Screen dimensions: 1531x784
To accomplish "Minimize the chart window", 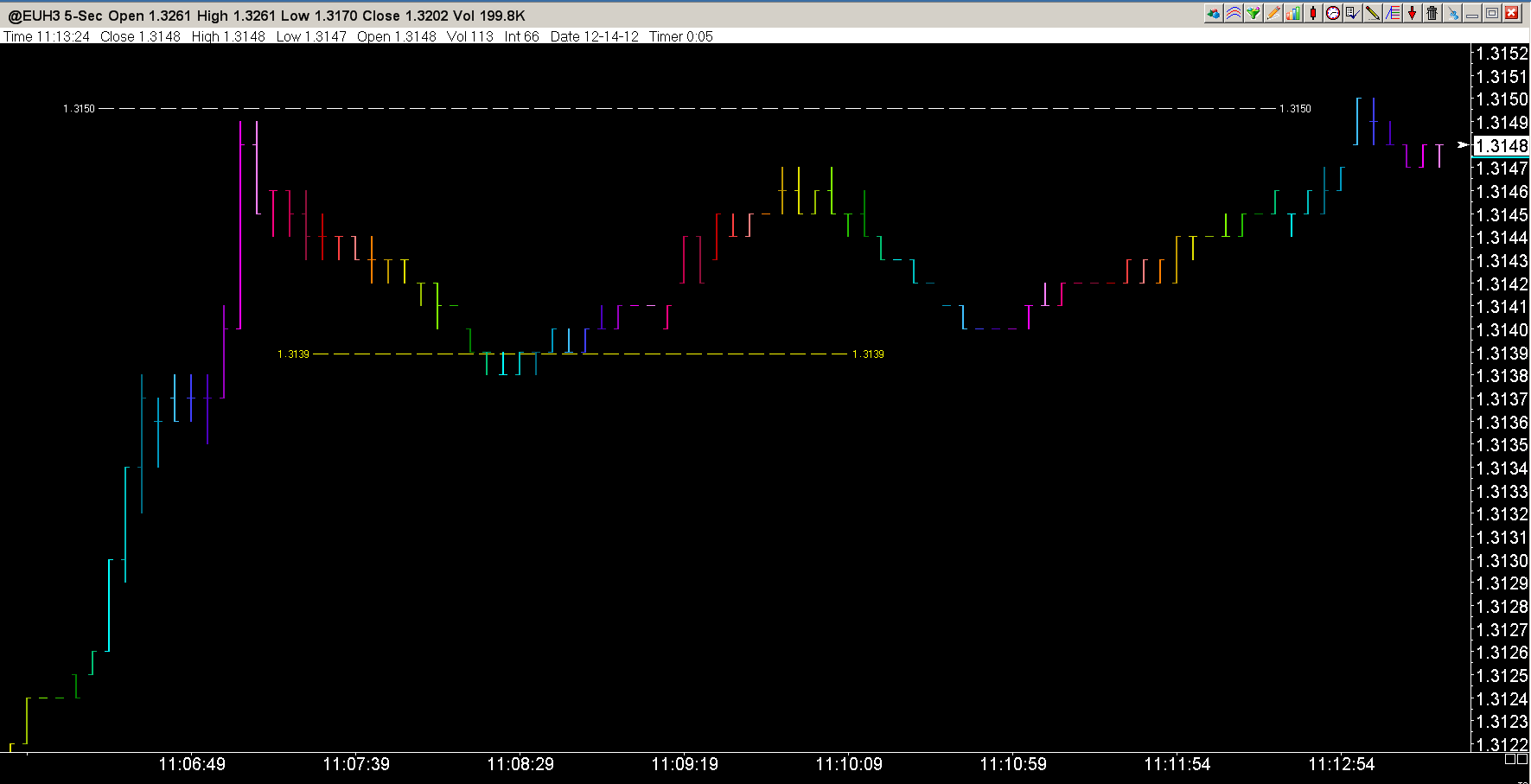I will (1472, 13).
